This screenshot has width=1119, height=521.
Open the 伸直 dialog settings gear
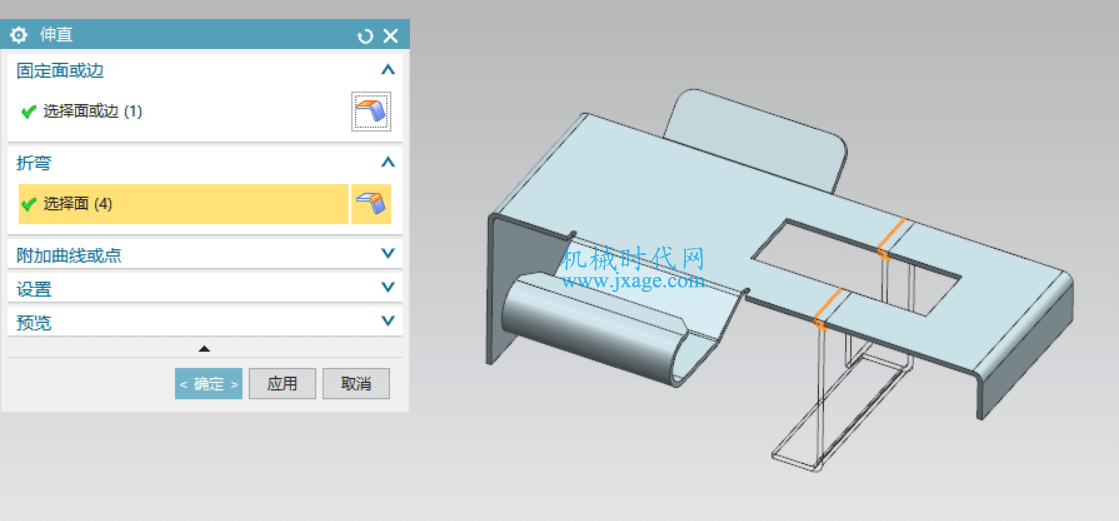point(19,35)
